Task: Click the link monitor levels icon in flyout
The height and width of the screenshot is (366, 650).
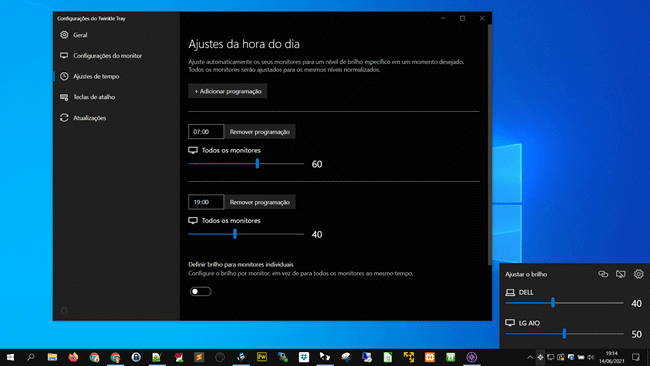Action: pos(603,274)
